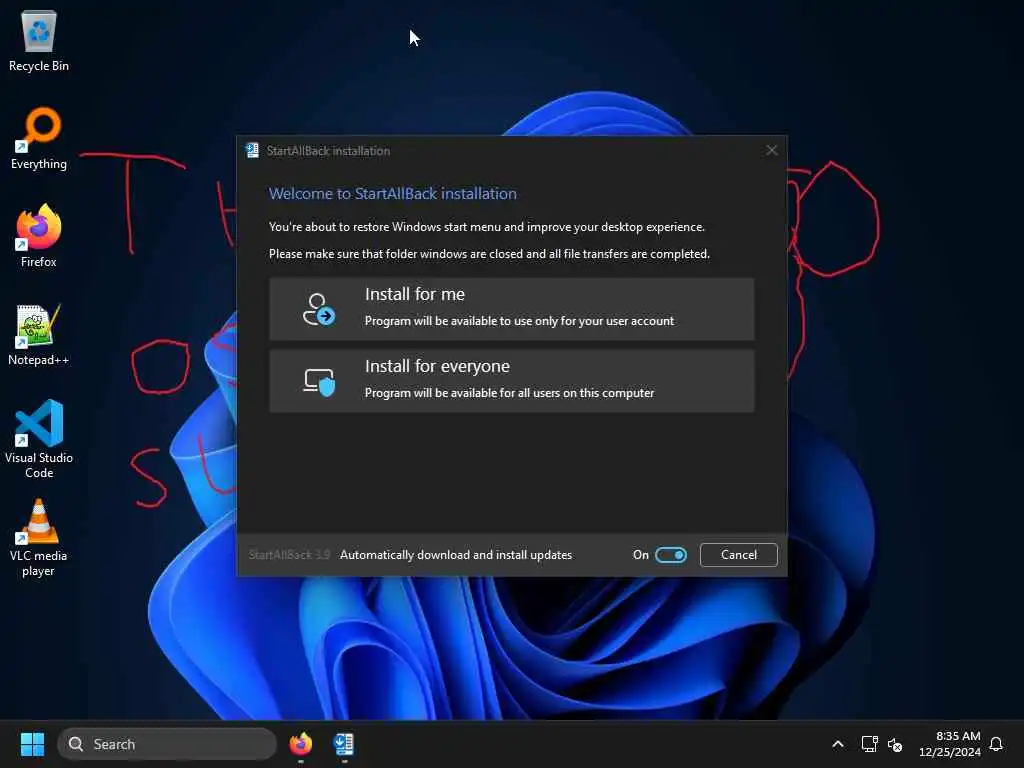1024x768 pixels.
Task: Click the StartAllBack installer icon in the taskbar
Action: tap(344, 744)
